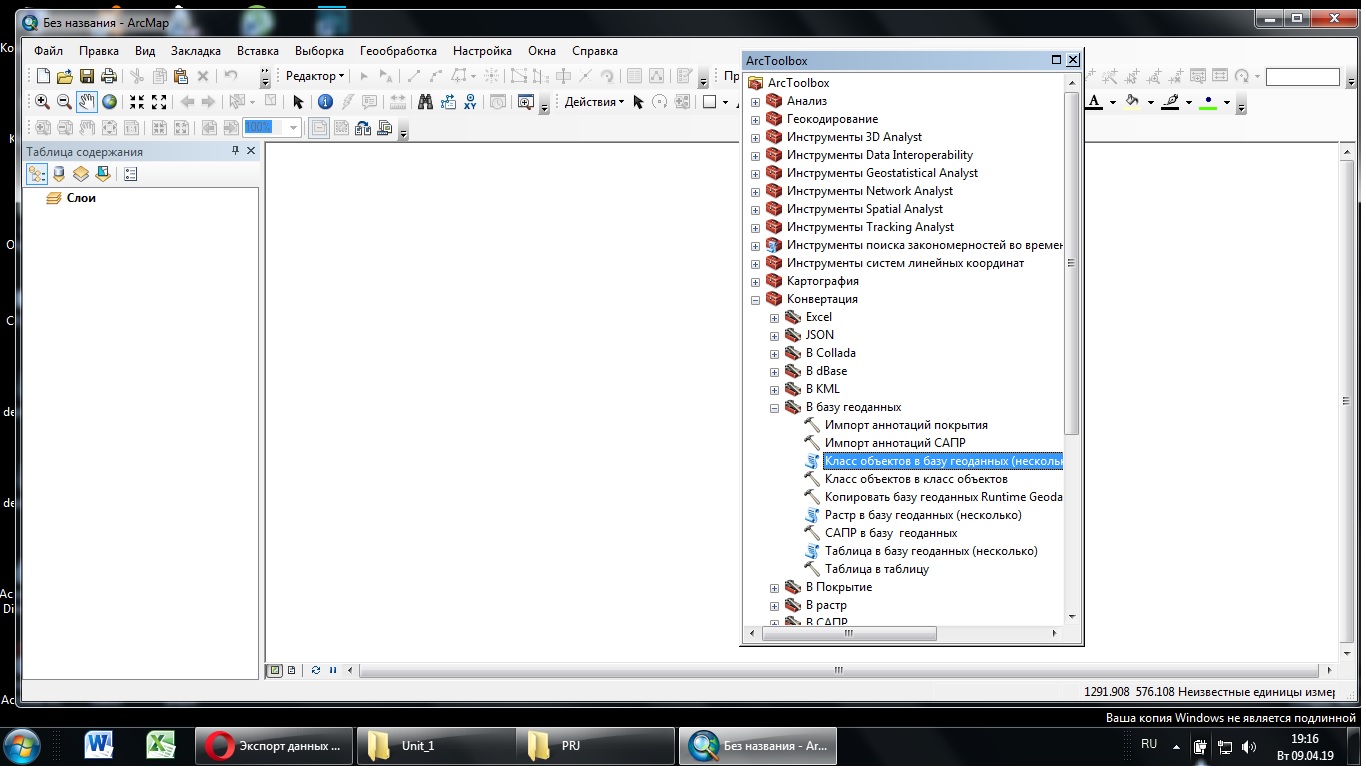Click the New map document icon
The image size is (1366, 768).
point(43,76)
